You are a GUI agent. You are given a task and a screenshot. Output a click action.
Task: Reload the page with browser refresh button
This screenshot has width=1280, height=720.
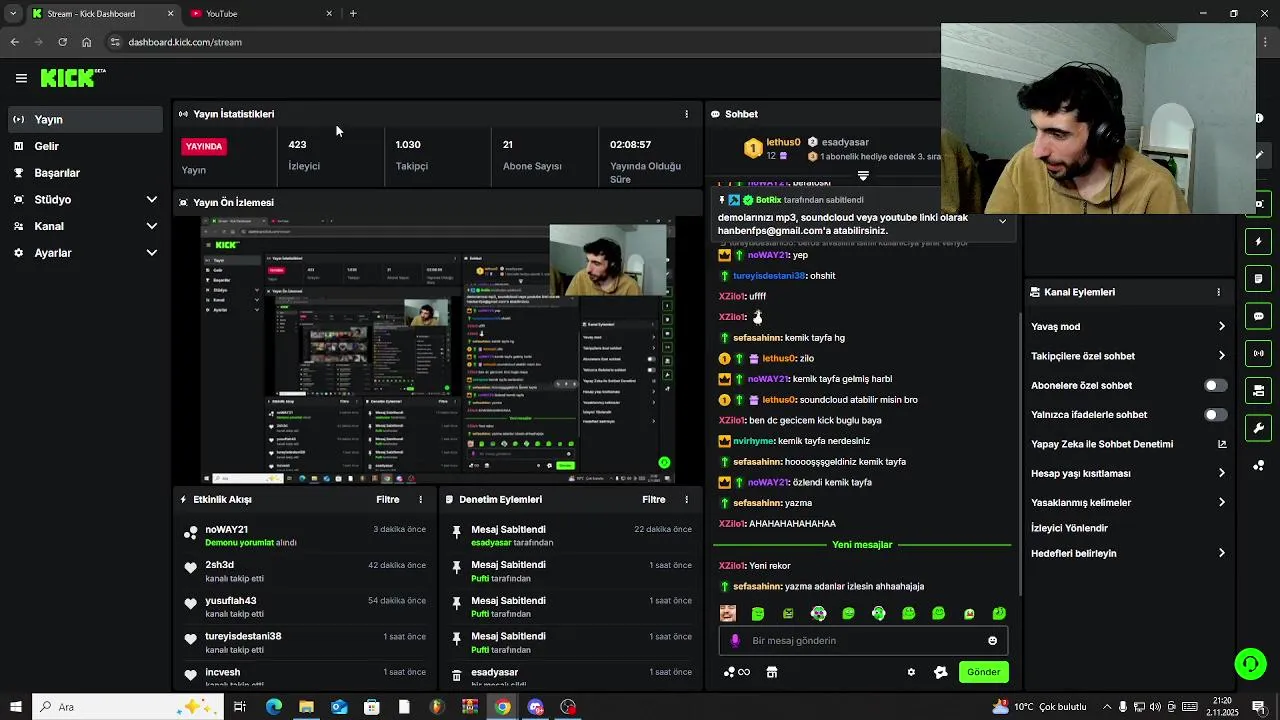(62, 42)
